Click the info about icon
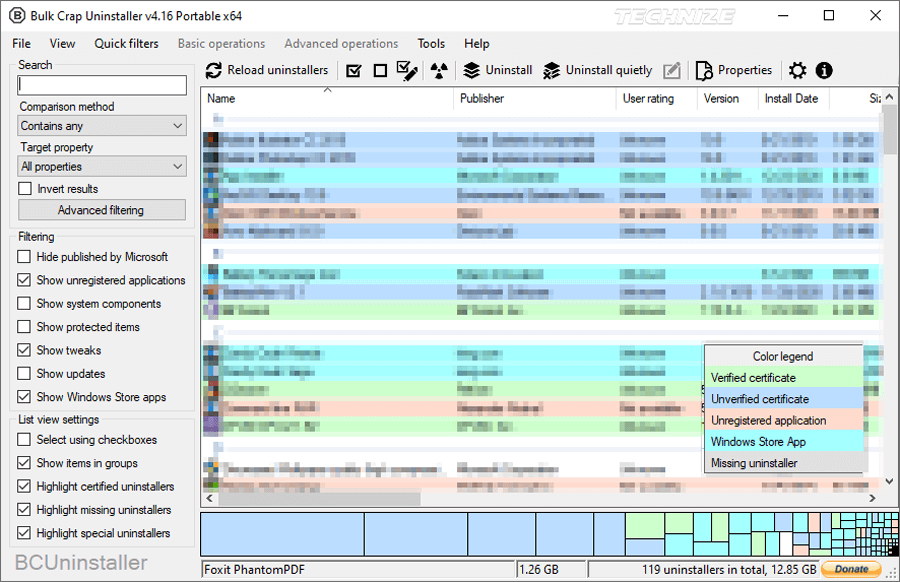Viewport: 900px width, 582px height. [x=824, y=71]
